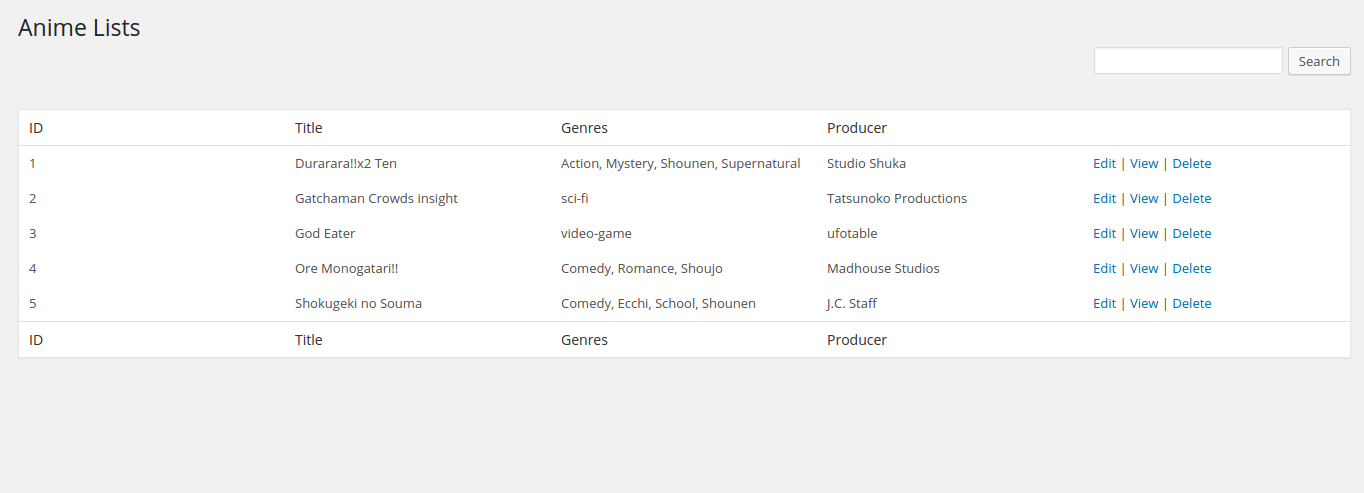This screenshot has height=493, width=1364.
Task: View the God Eater entry
Action: (1144, 234)
